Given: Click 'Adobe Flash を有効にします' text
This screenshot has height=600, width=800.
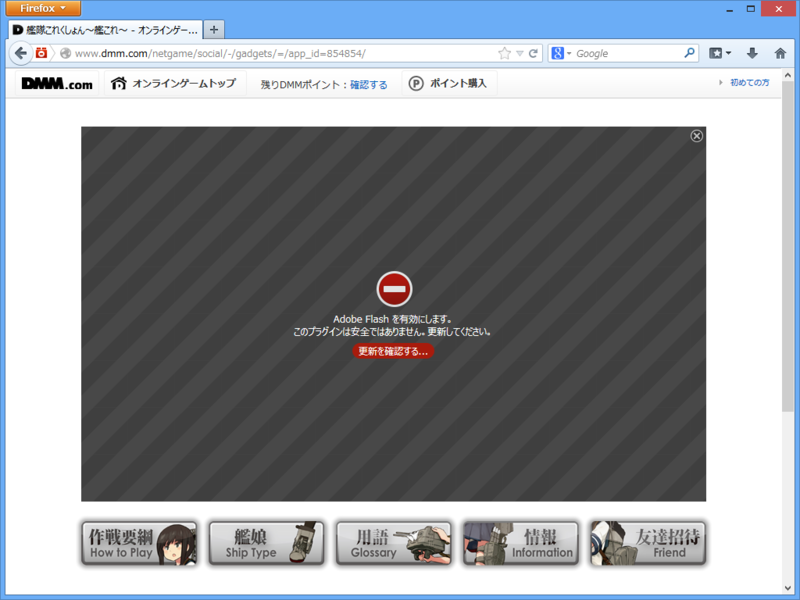Looking at the screenshot, I should 392,319.
